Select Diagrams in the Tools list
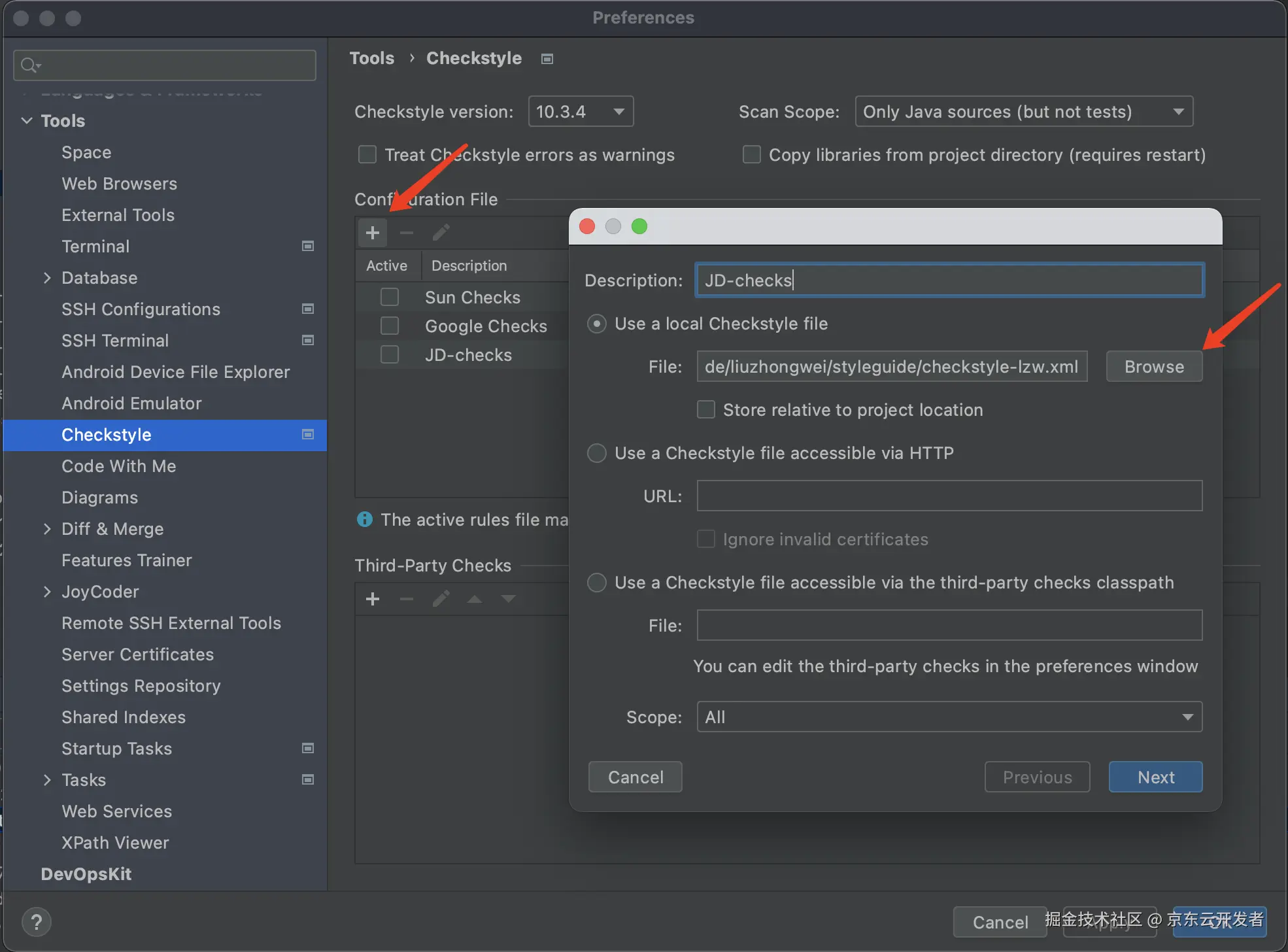Image resolution: width=1288 pixels, height=952 pixels. click(99, 498)
